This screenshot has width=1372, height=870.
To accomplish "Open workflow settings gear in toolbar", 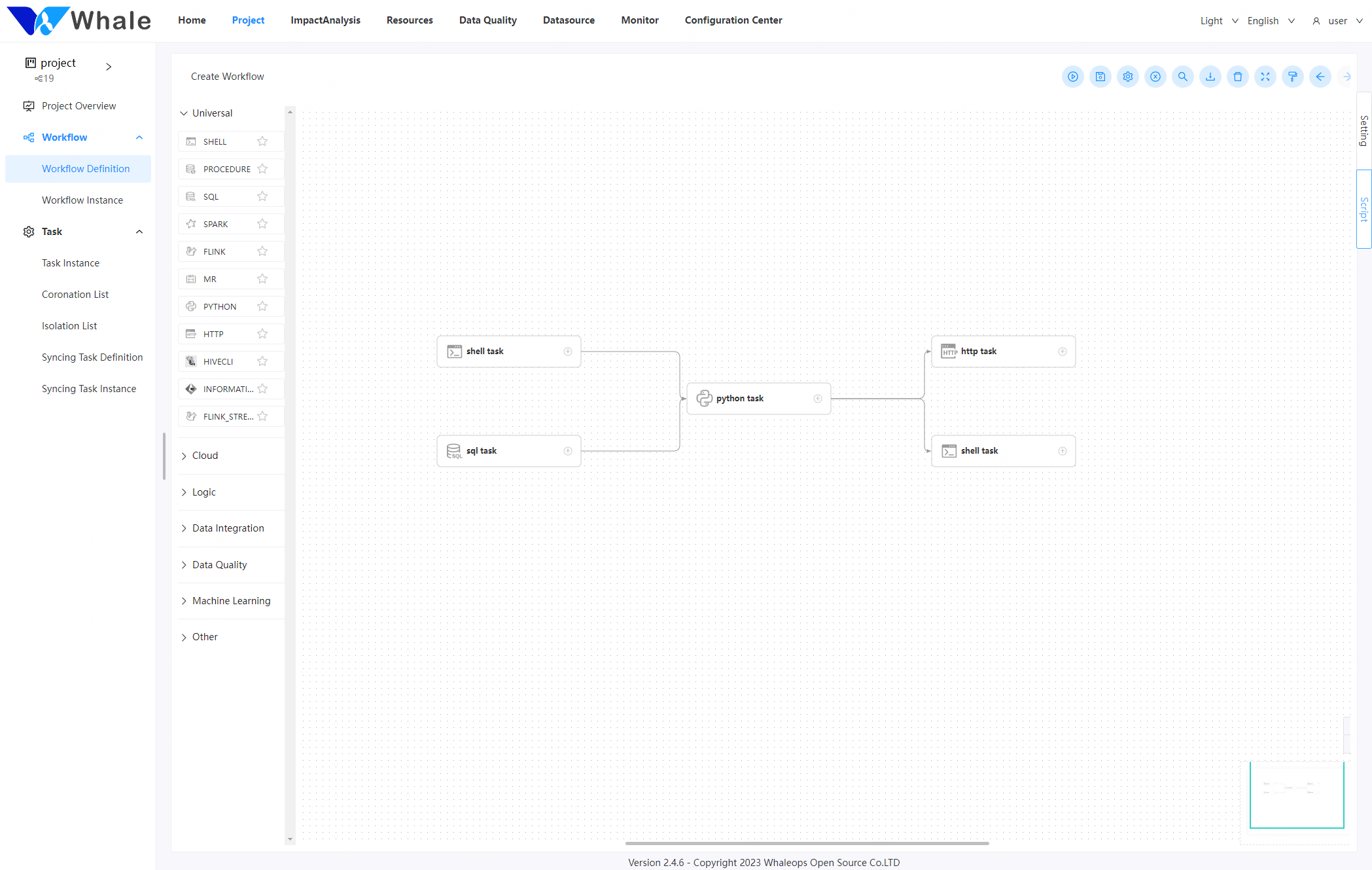I will [1128, 77].
